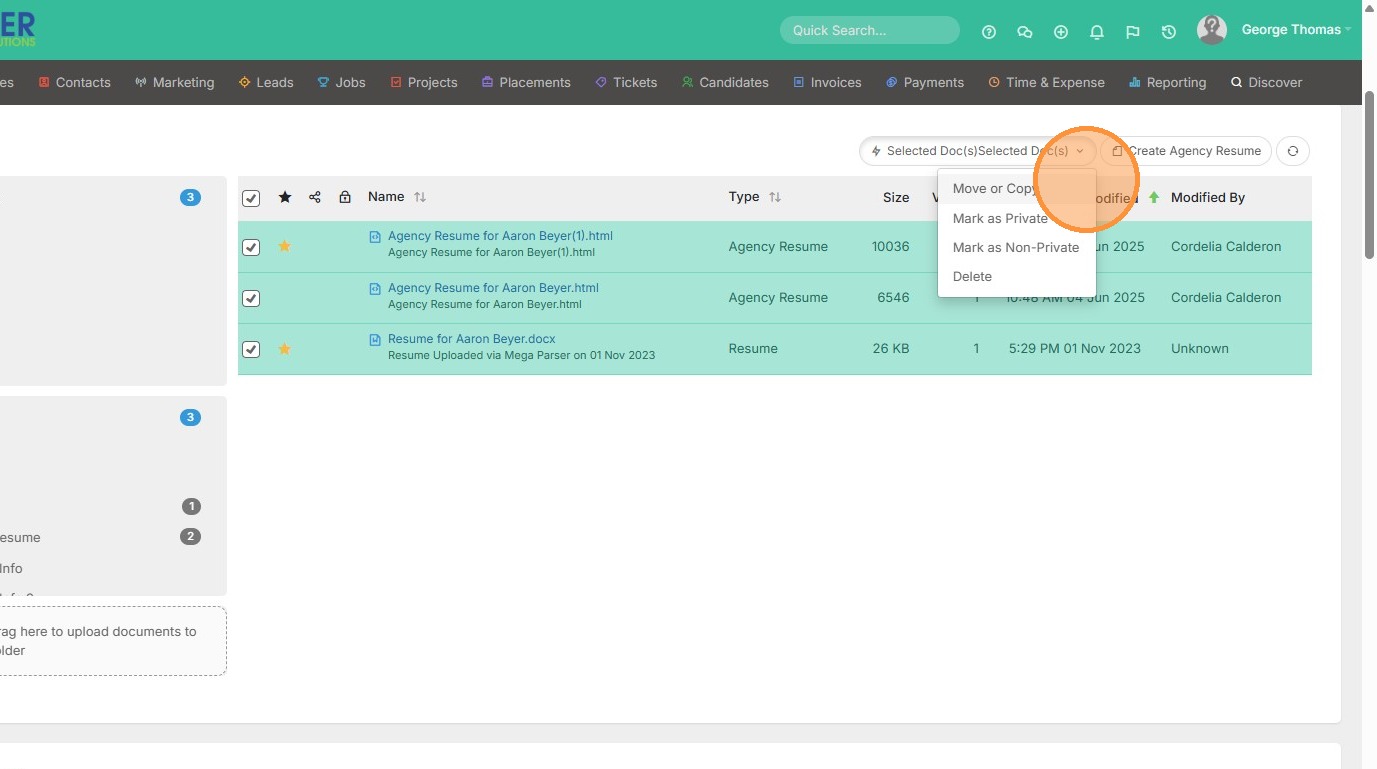Collapse the Selected Doc(s) dropdown

(x=977, y=151)
